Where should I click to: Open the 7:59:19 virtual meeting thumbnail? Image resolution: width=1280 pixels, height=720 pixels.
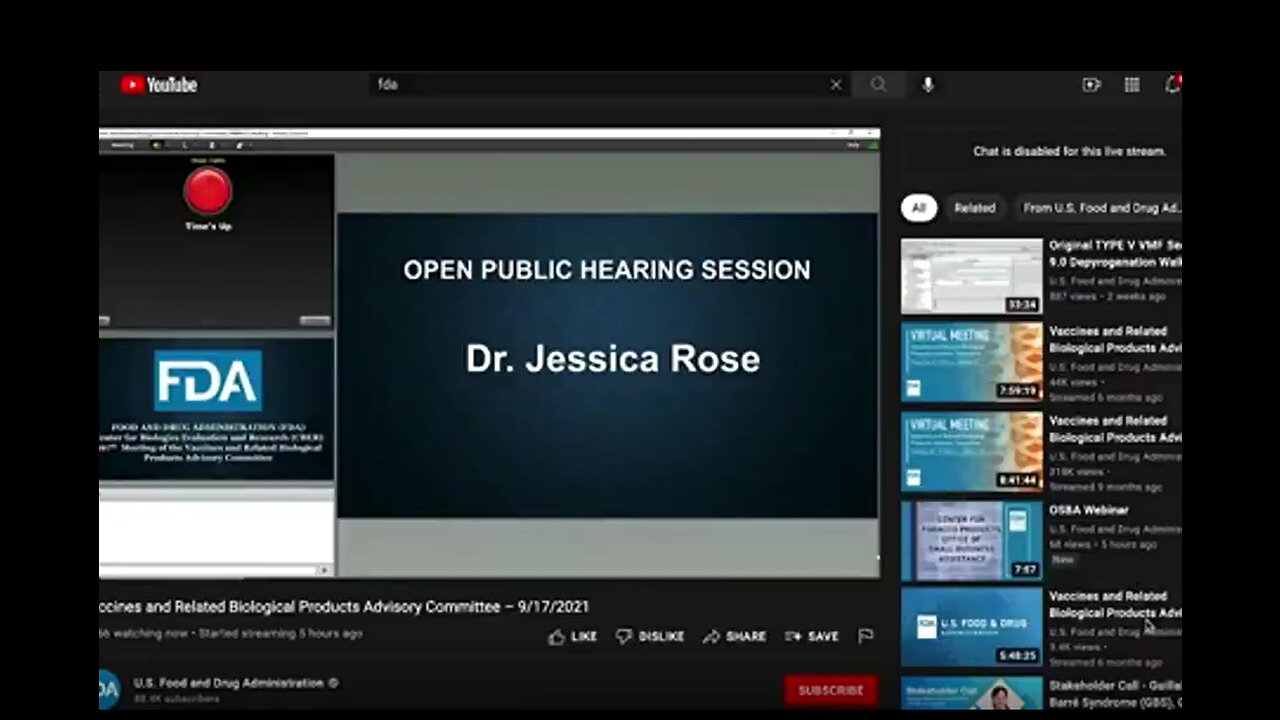coord(971,361)
